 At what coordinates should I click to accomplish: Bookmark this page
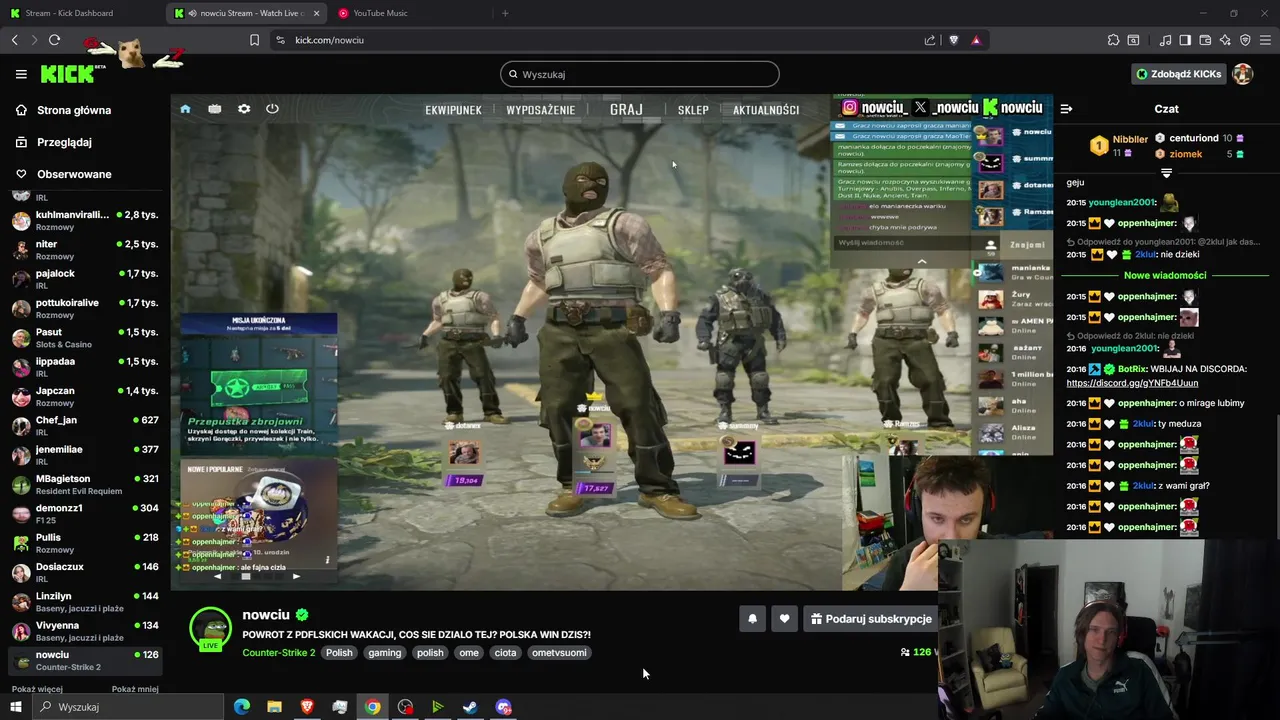[254, 40]
